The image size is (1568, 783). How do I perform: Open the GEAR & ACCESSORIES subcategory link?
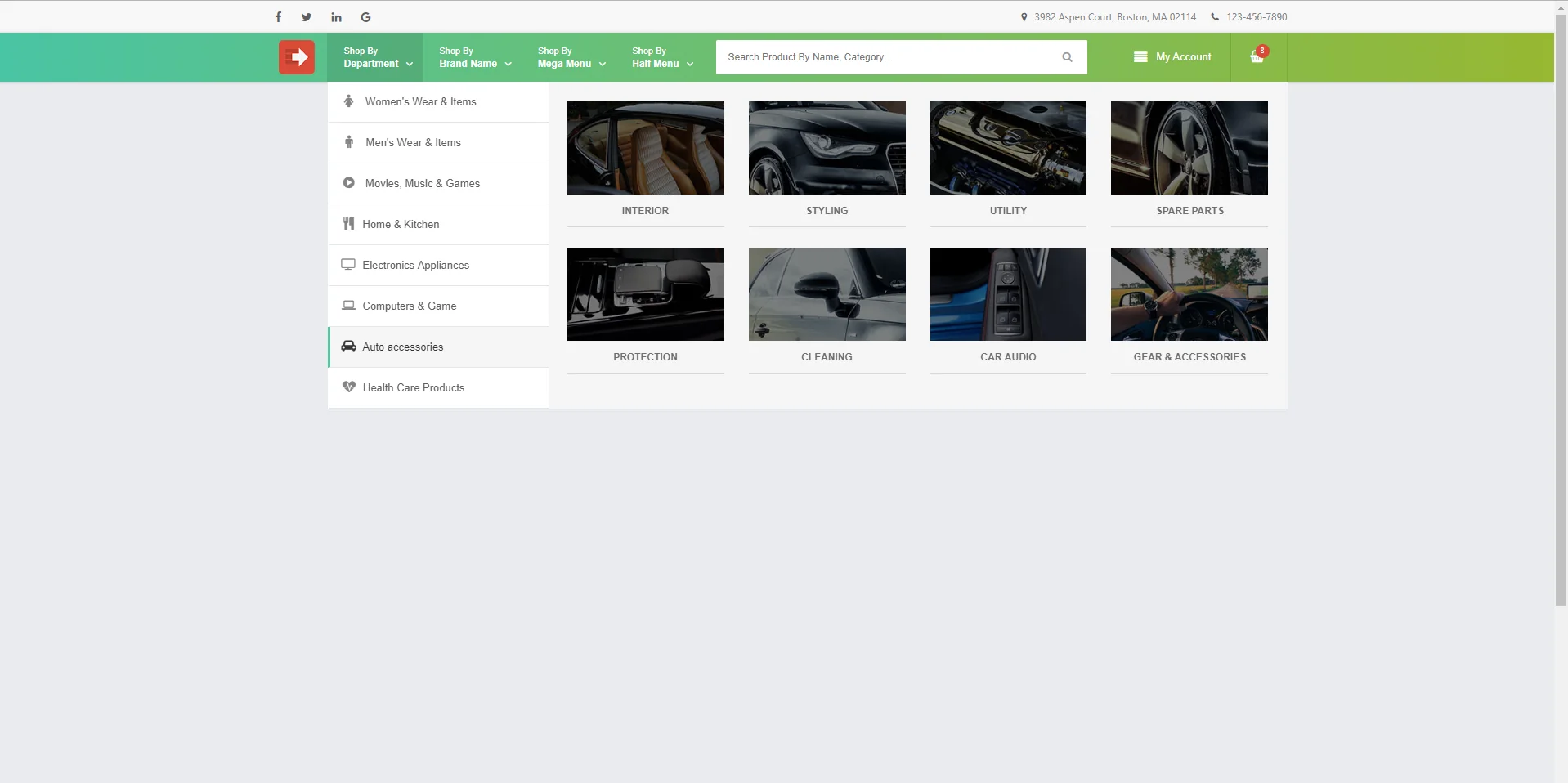pos(1189,357)
